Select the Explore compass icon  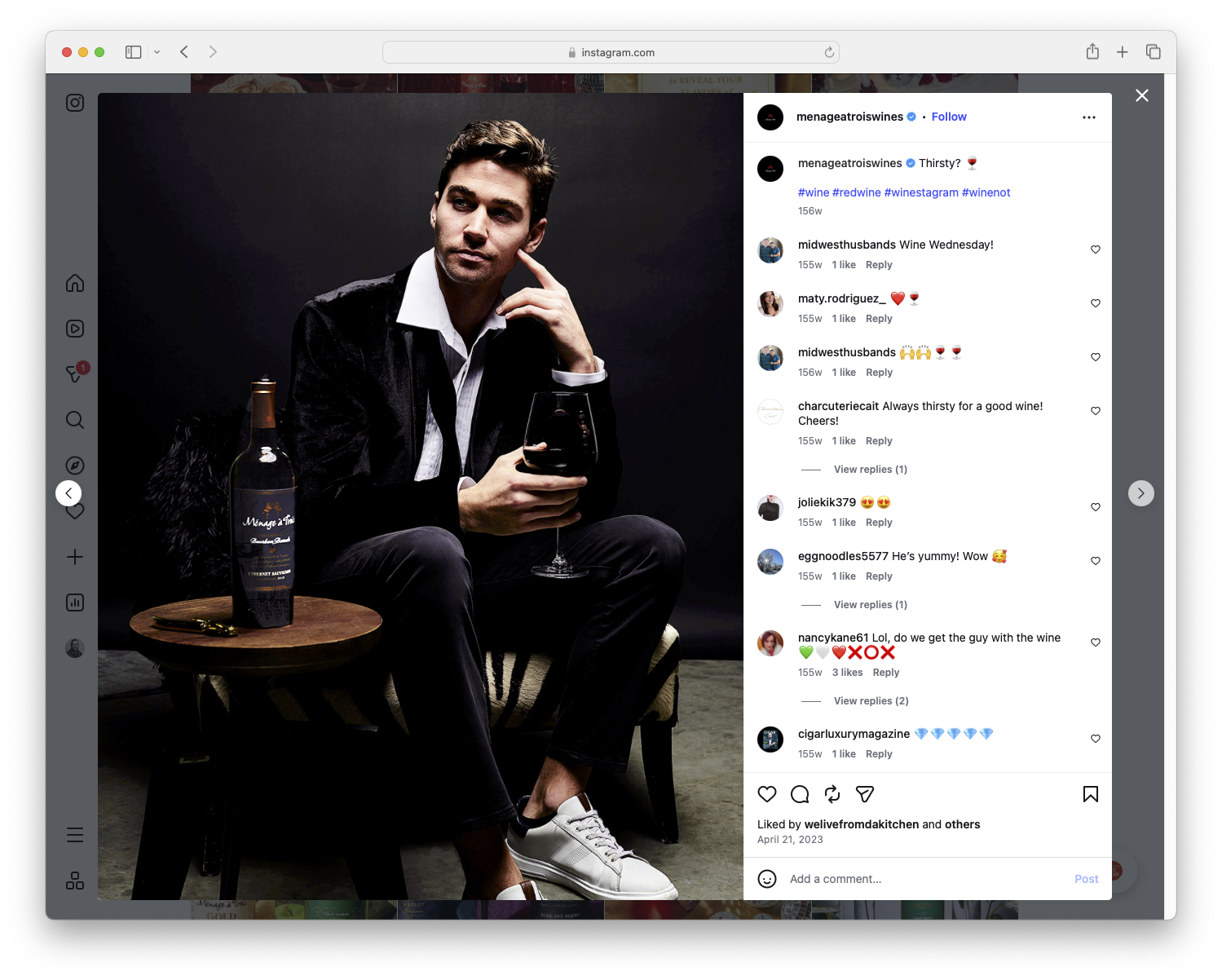click(x=74, y=465)
